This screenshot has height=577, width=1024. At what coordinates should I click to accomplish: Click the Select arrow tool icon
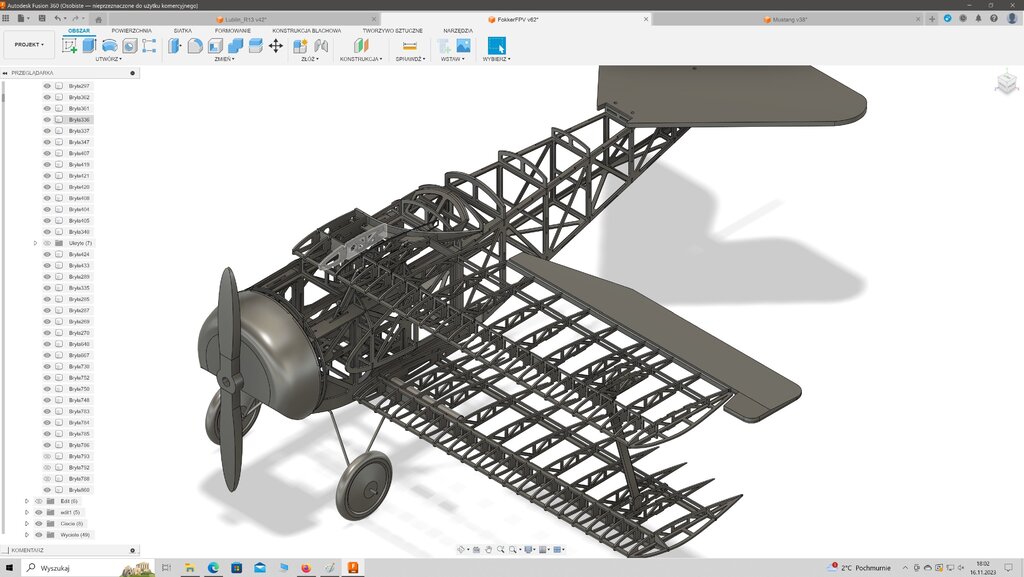[496, 45]
